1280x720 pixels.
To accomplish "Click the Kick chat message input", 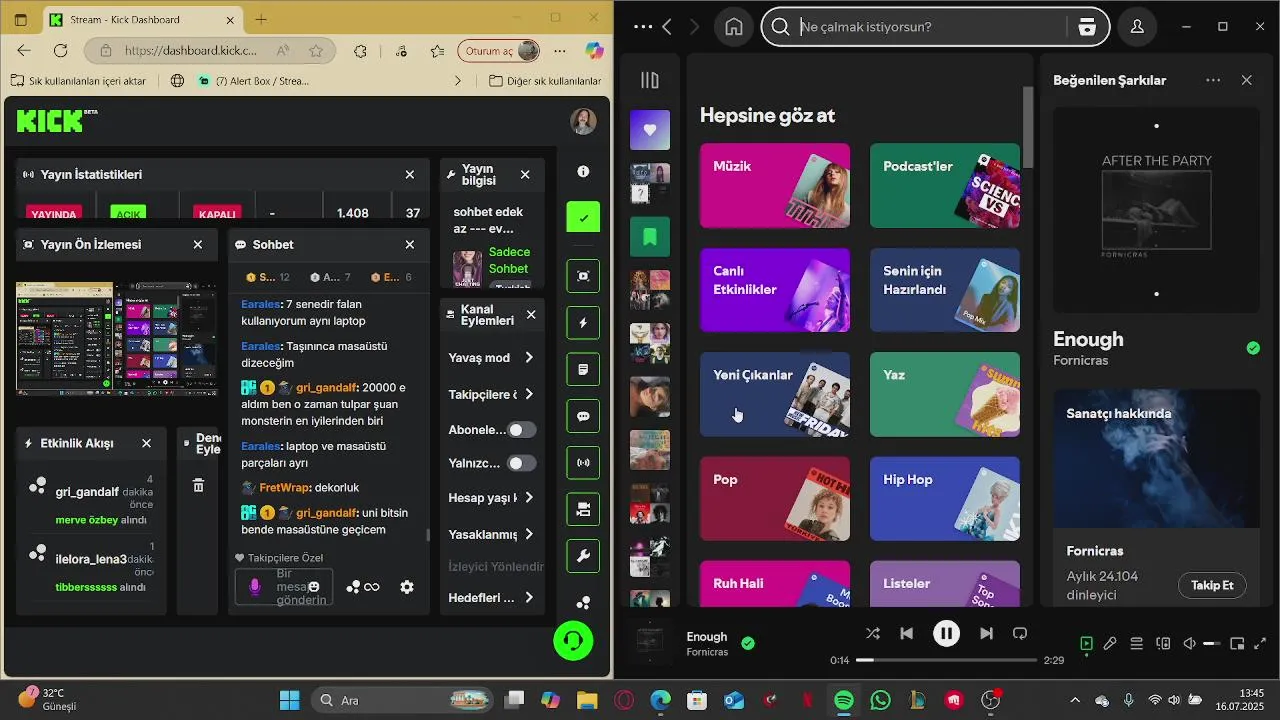I will [x=284, y=587].
